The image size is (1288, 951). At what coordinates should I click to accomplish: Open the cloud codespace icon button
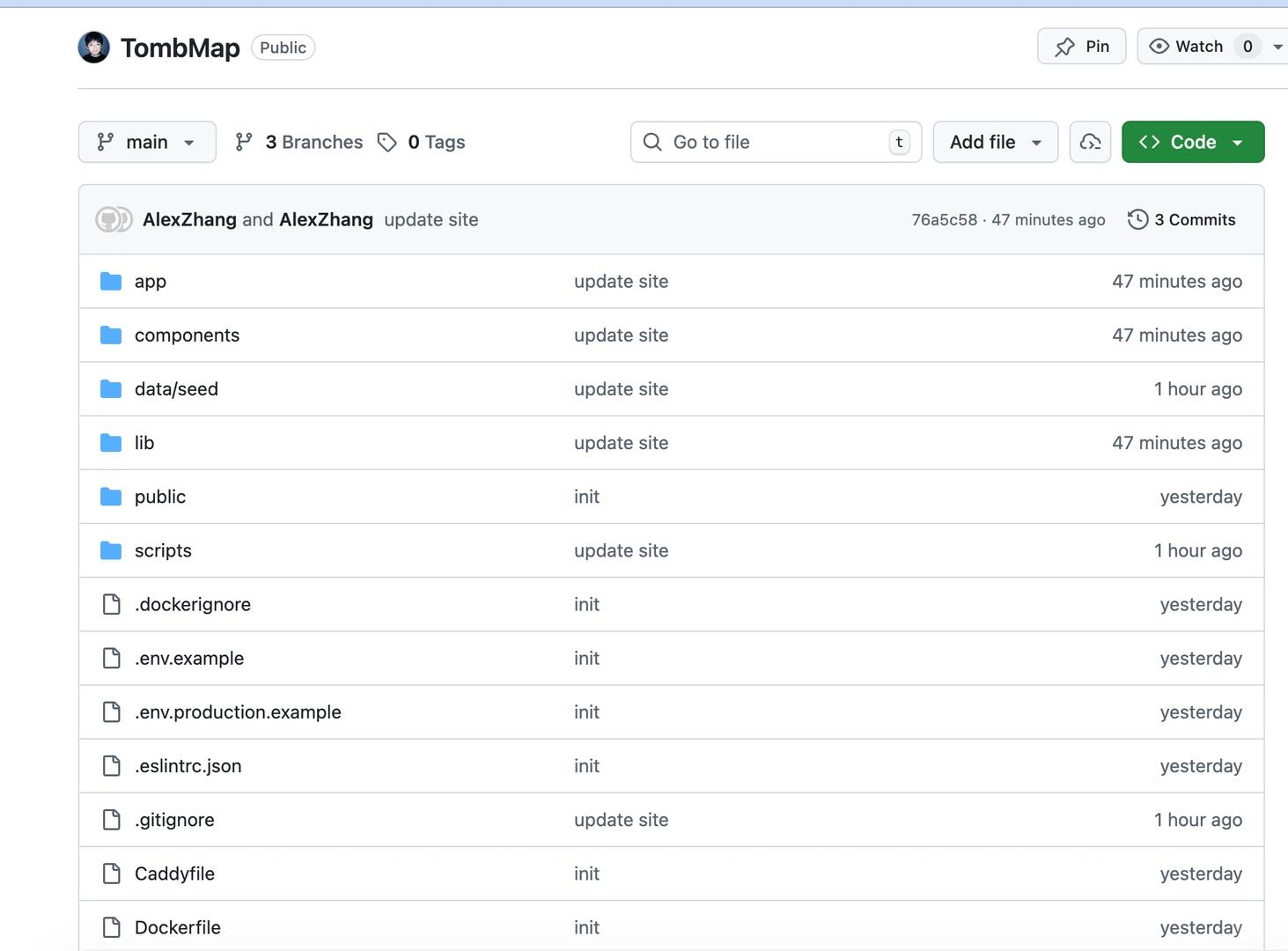[1090, 142]
